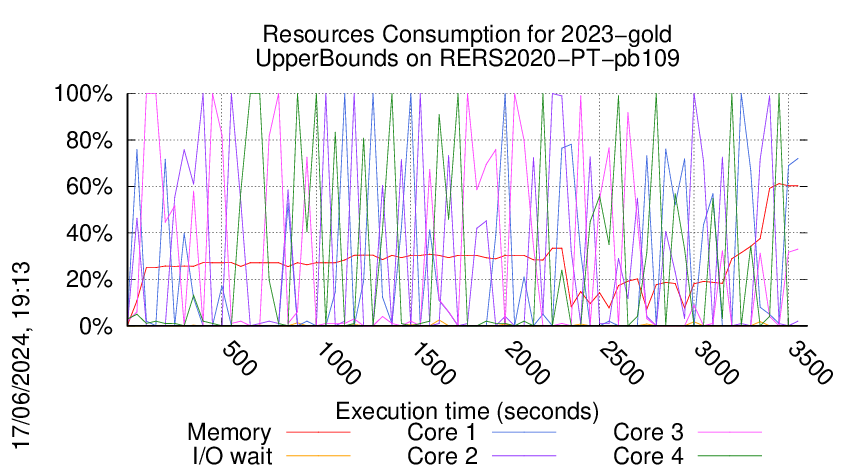
Task: Click the 'Core 1' legend label
Action: (x=441, y=433)
